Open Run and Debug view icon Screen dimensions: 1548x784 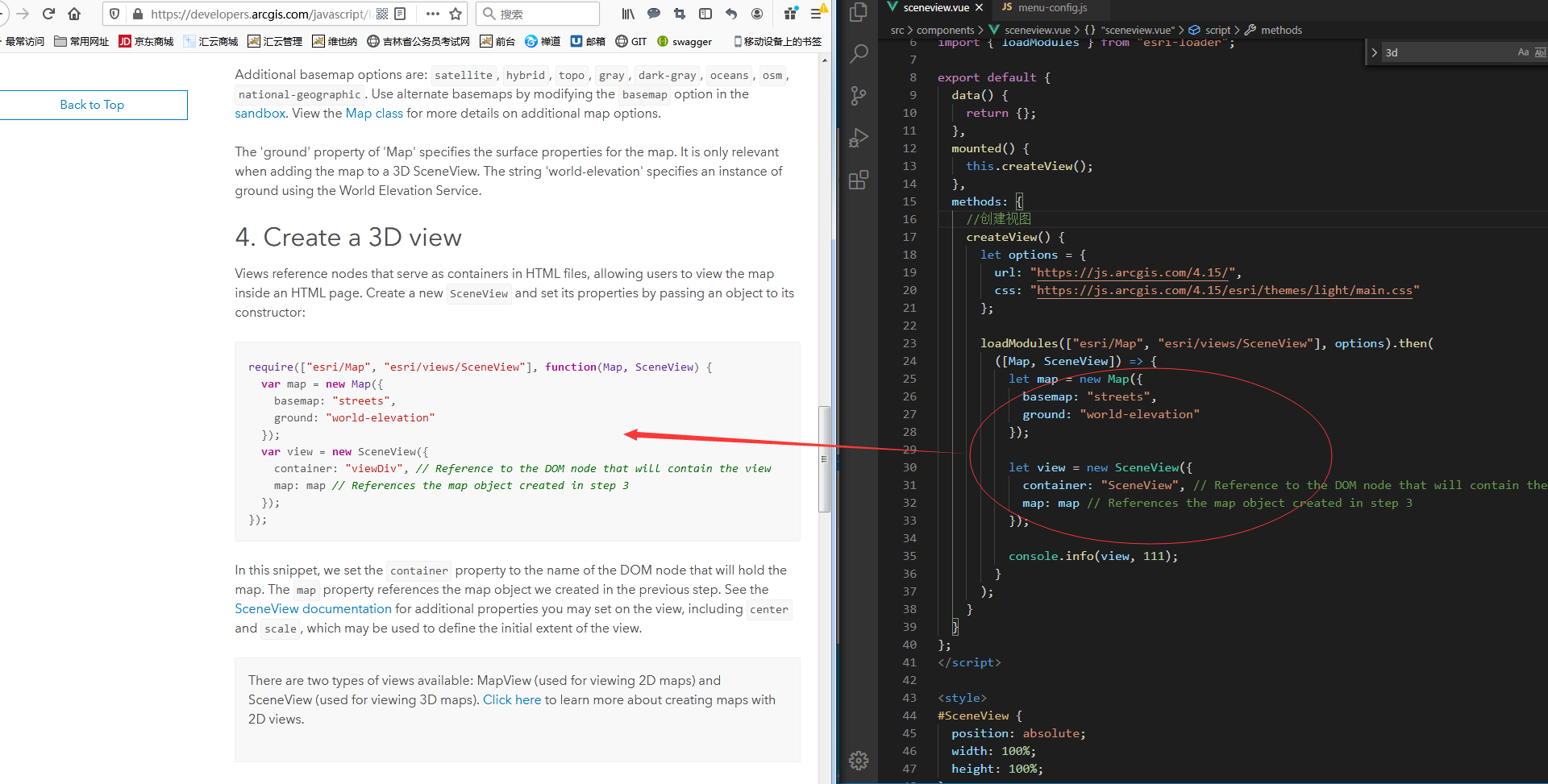[x=859, y=138]
